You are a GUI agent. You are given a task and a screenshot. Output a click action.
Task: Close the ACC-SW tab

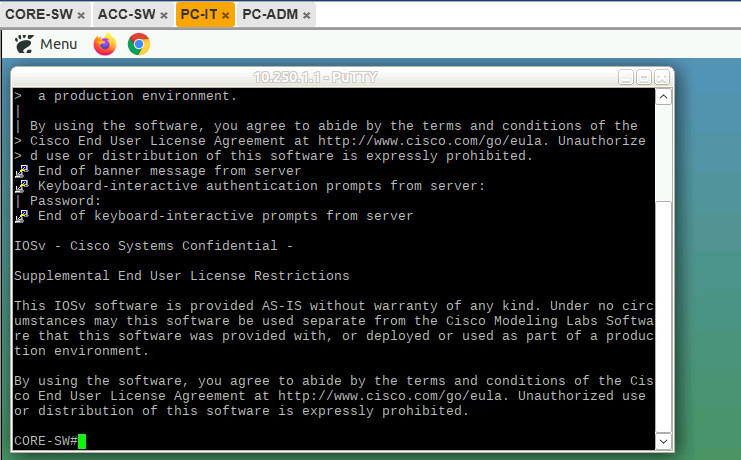tap(164, 16)
